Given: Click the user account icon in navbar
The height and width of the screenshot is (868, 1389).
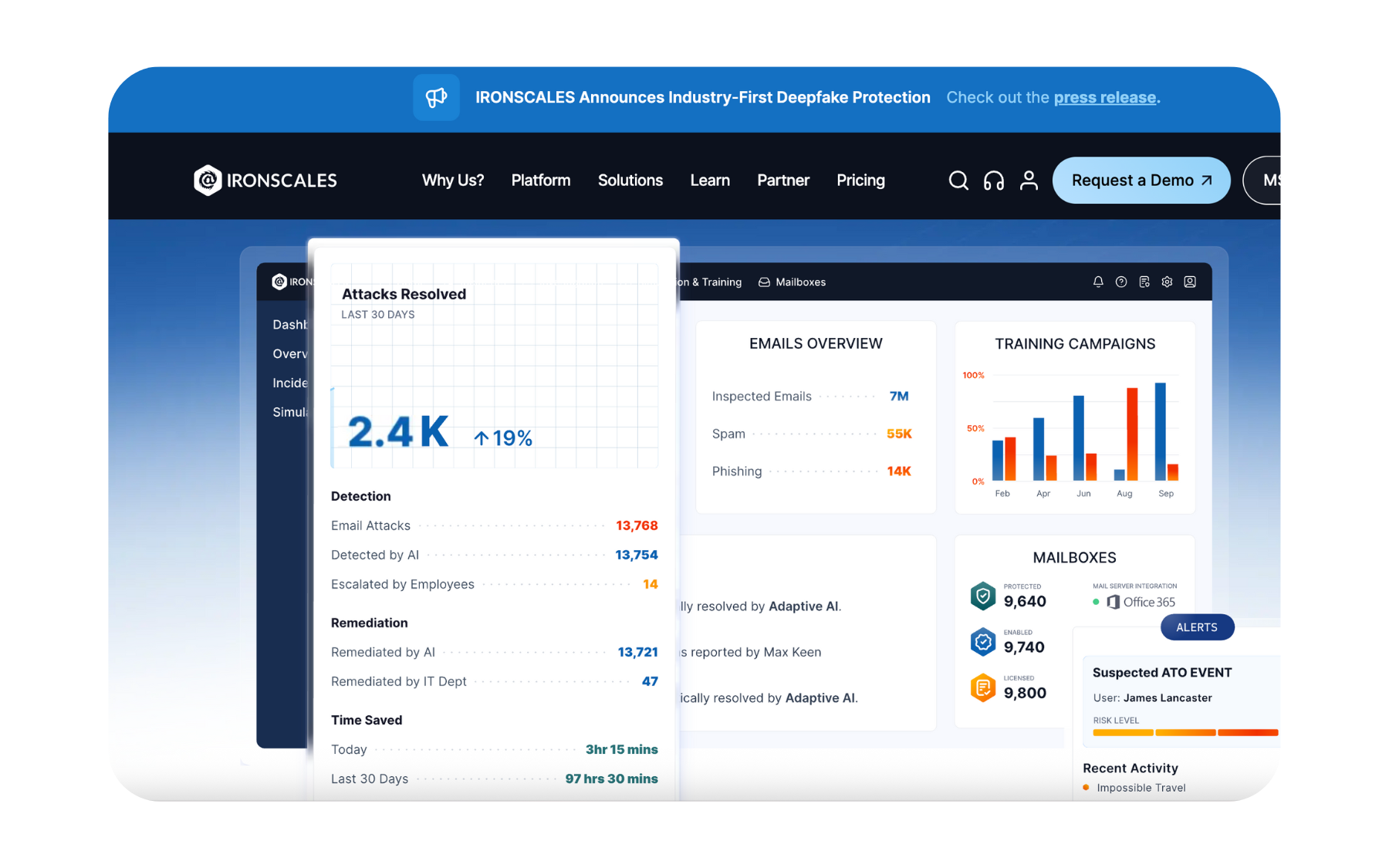Looking at the screenshot, I should pos(1029,180).
